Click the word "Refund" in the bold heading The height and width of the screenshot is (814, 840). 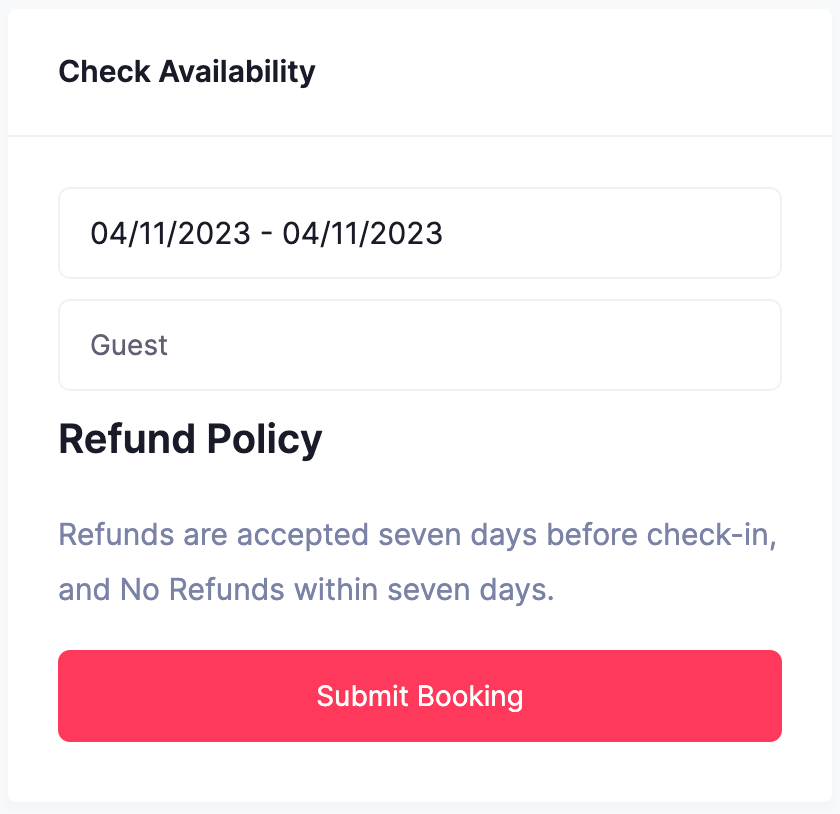[x=126, y=439]
